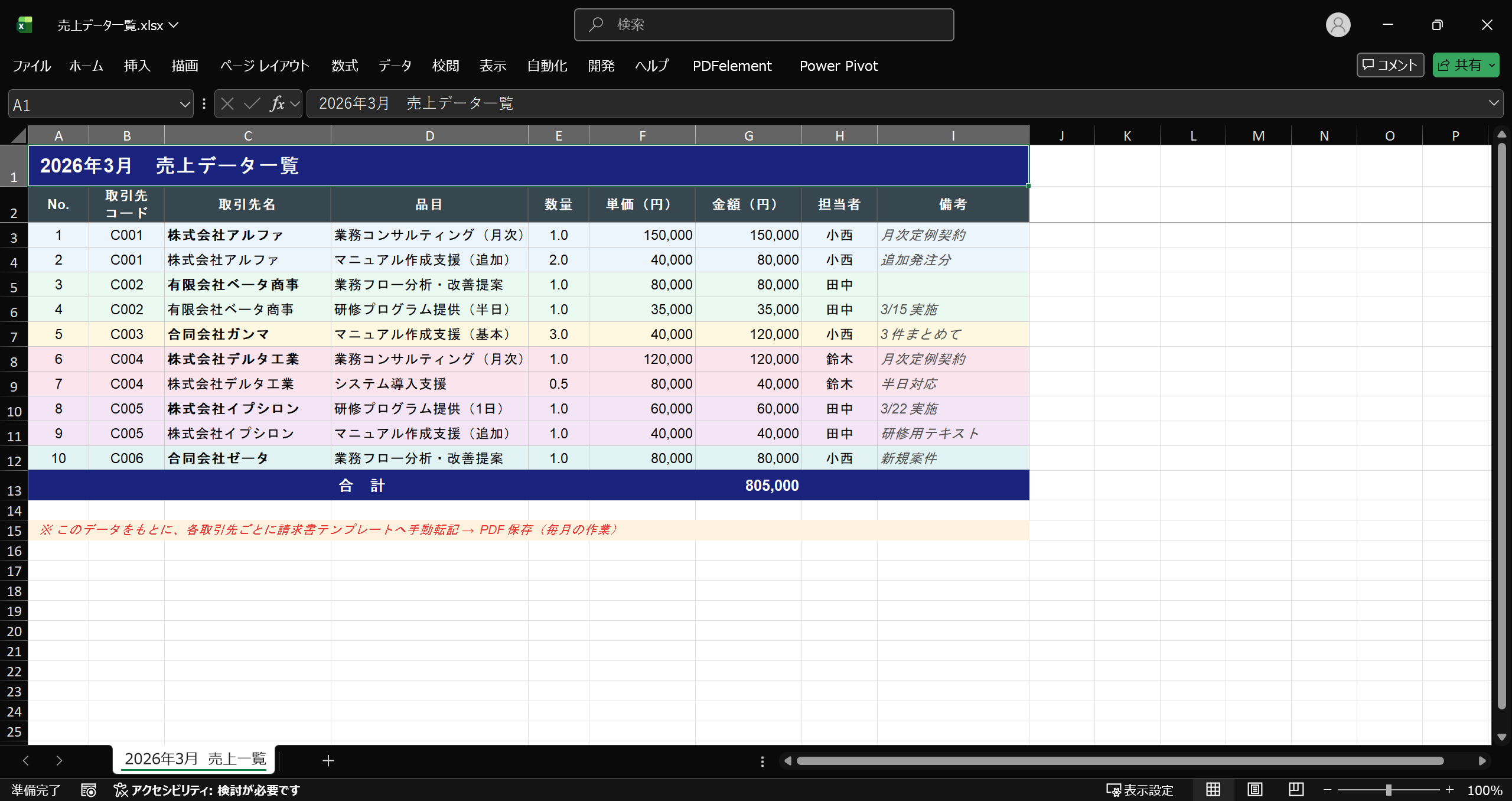
Task: Add a new sheet with plus icon
Action: [328, 761]
